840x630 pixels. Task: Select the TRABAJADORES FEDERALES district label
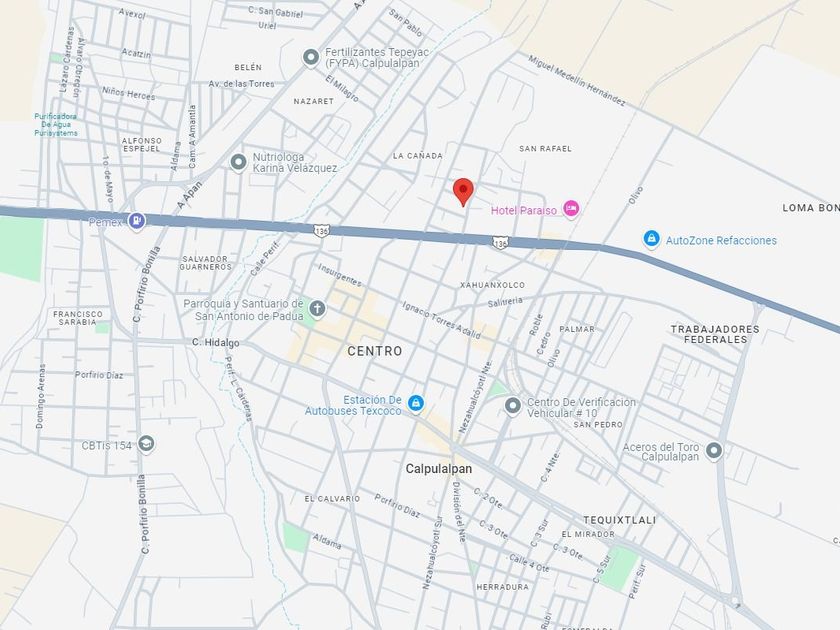coord(715,334)
